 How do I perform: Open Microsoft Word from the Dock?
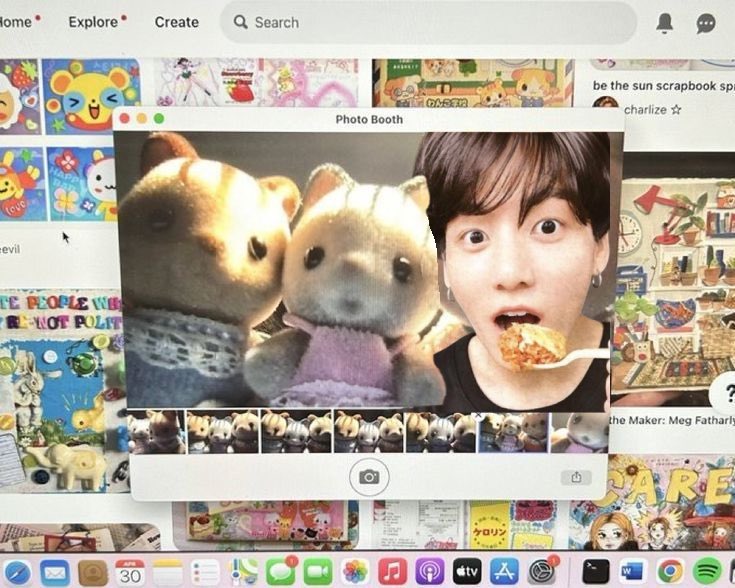633,573
